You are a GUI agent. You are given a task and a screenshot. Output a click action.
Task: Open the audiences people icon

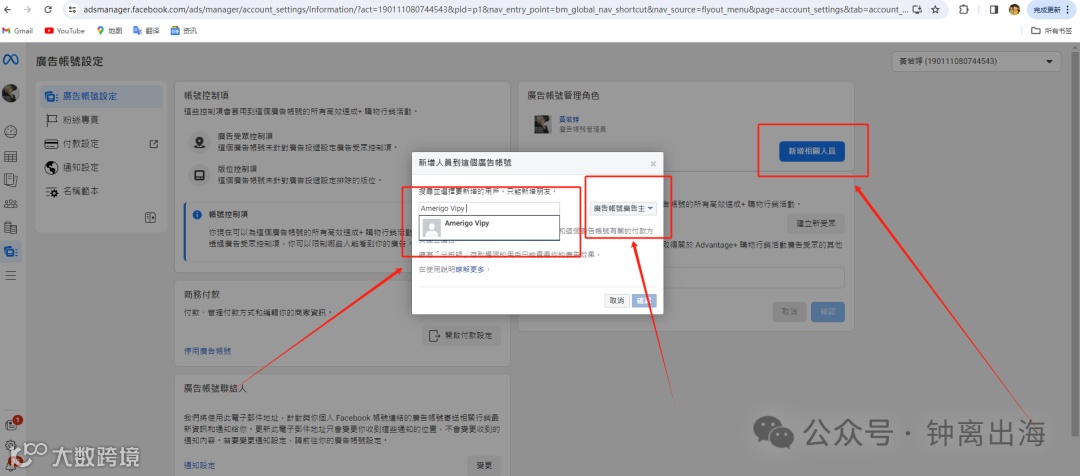10,203
